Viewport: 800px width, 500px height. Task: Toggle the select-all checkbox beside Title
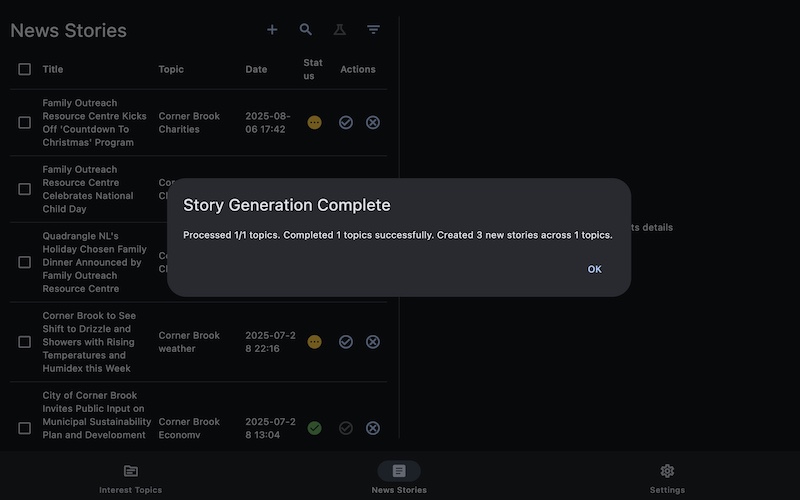tap(24, 69)
